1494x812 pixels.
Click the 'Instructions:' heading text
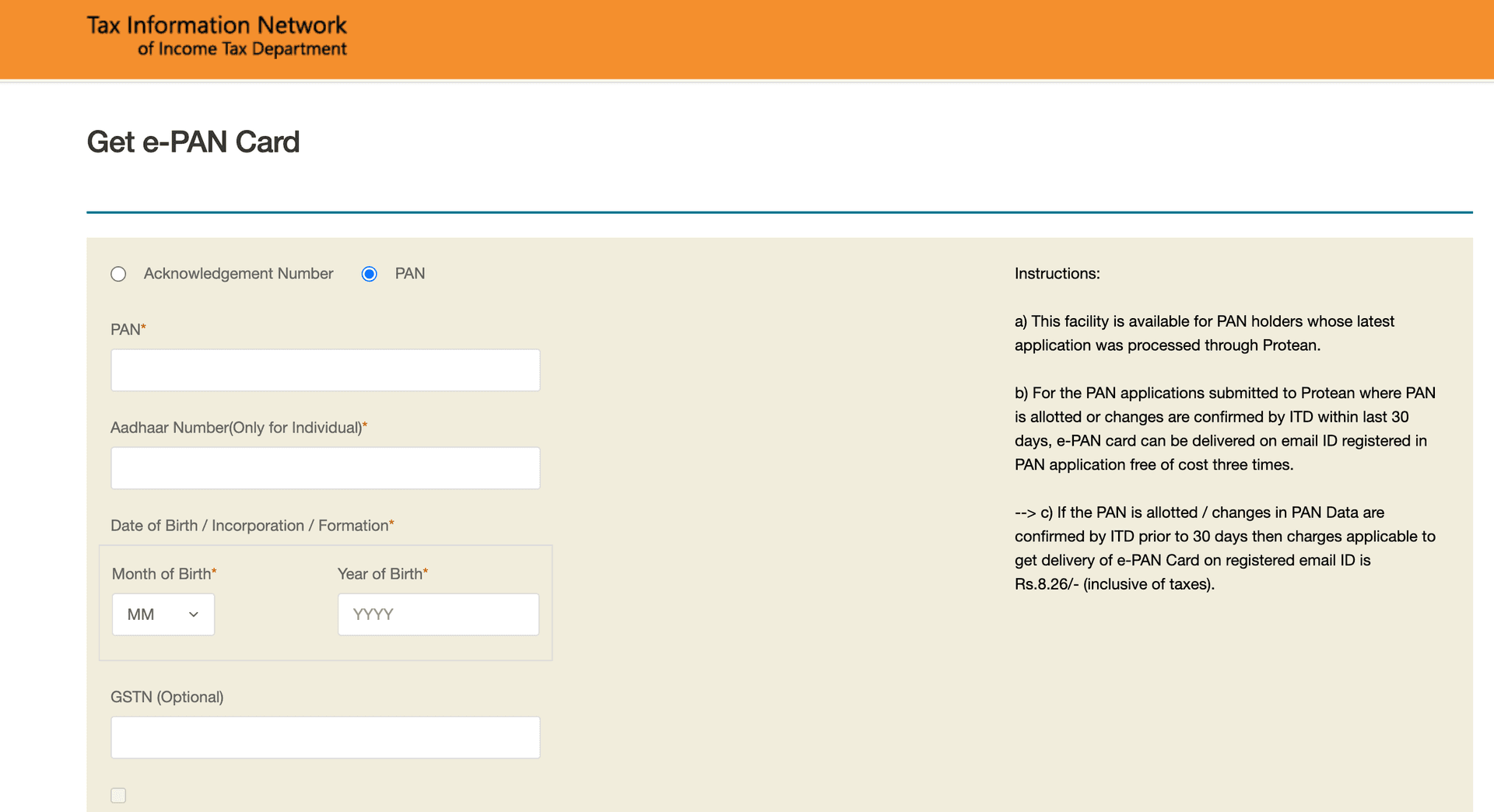pyautogui.click(x=1057, y=274)
